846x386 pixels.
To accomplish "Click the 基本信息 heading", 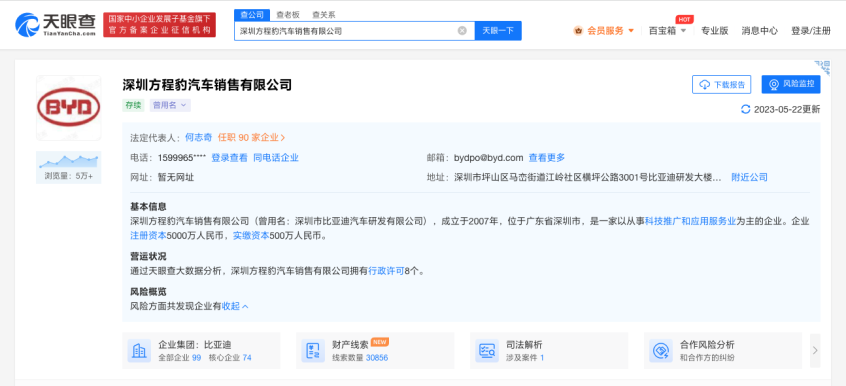I will pyautogui.click(x=148, y=206).
